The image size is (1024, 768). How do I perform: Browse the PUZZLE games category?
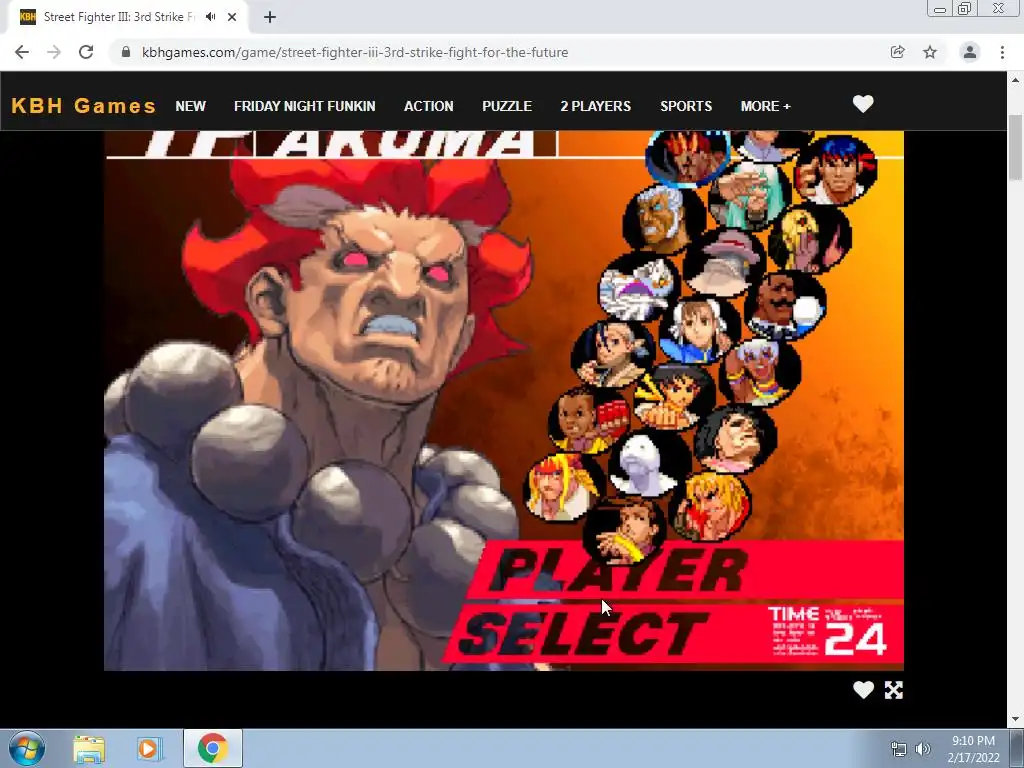[x=507, y=106]
